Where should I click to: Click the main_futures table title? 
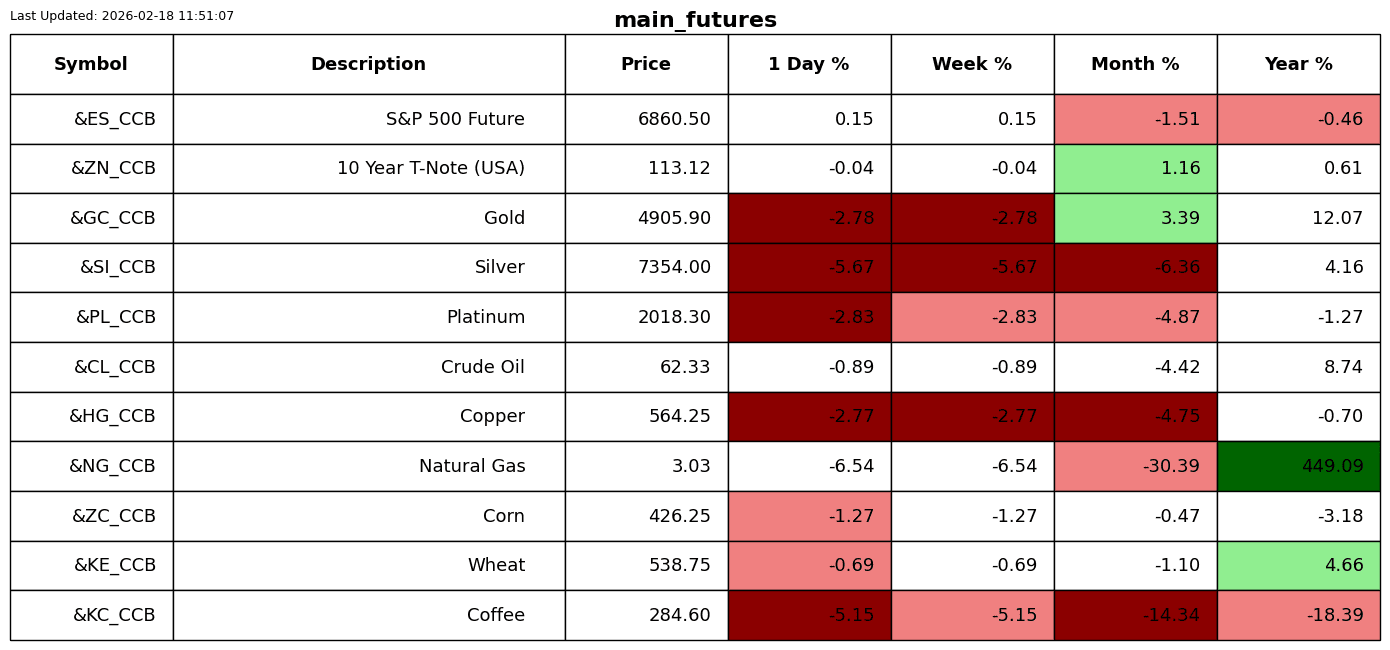tap(695, 20)
